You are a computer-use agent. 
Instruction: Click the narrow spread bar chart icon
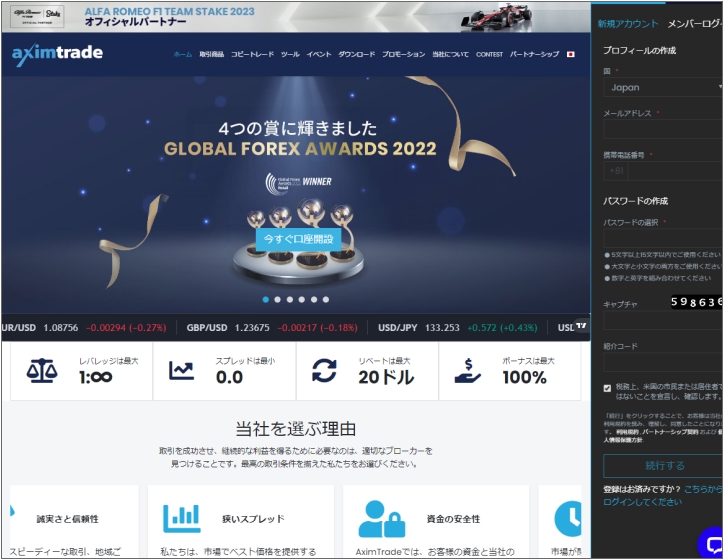182,518
